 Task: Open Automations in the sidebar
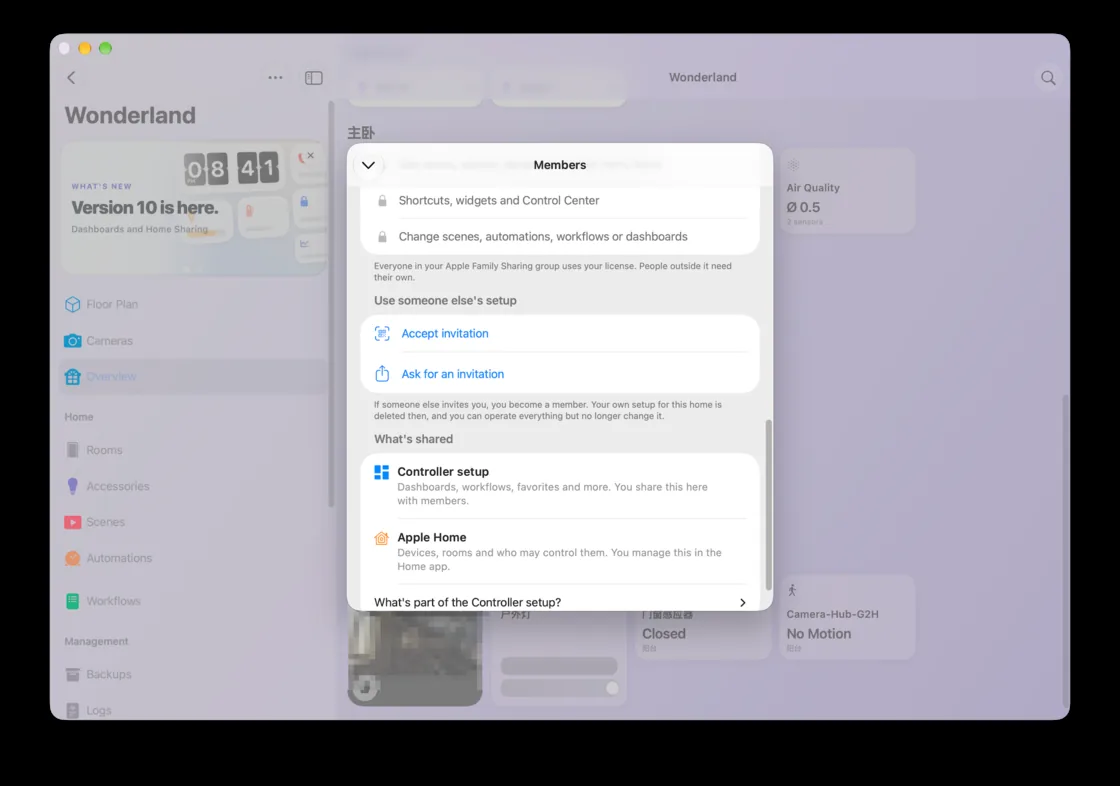tap(193, 558)
